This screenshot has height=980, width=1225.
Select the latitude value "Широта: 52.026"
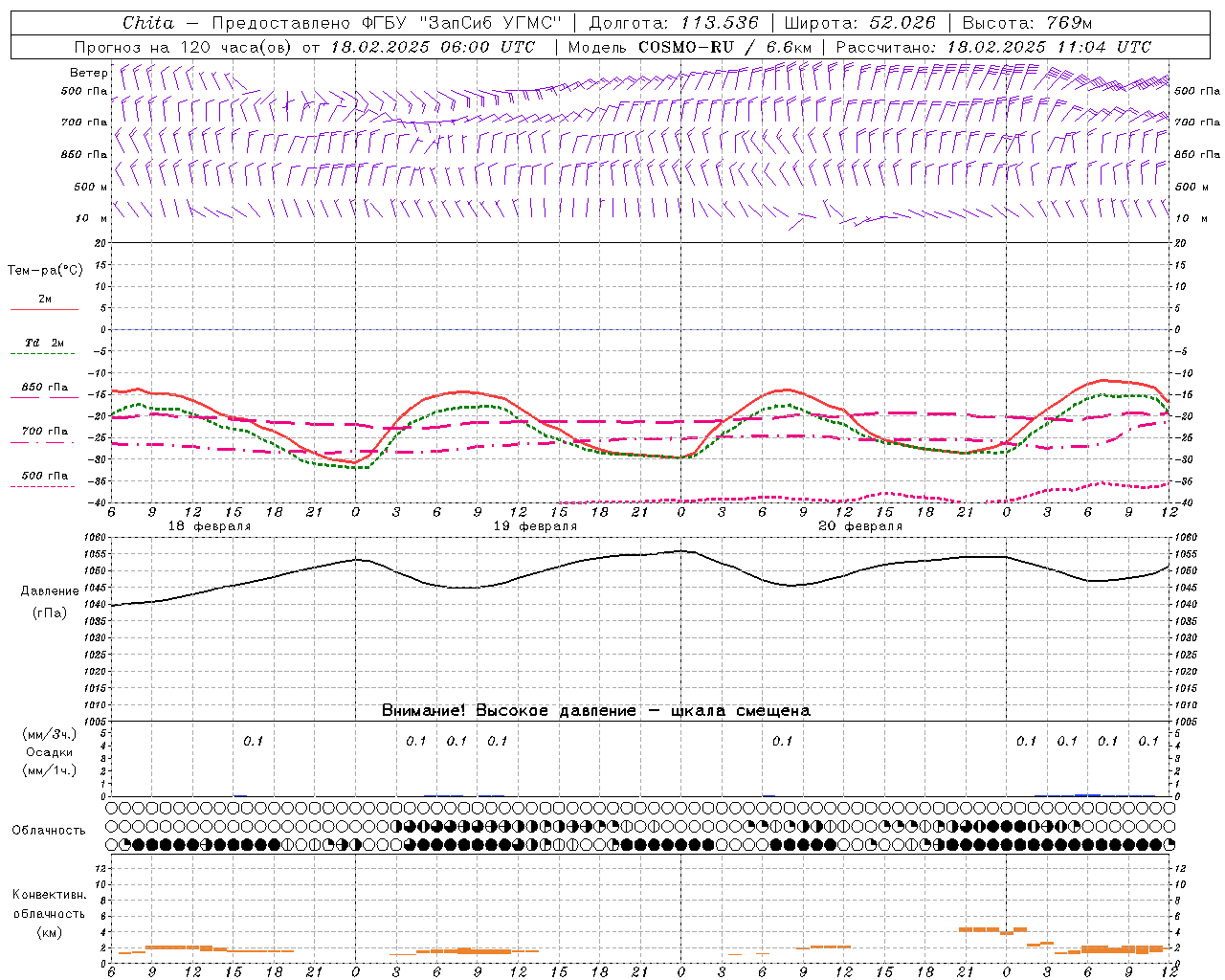(x=860, y=23)
